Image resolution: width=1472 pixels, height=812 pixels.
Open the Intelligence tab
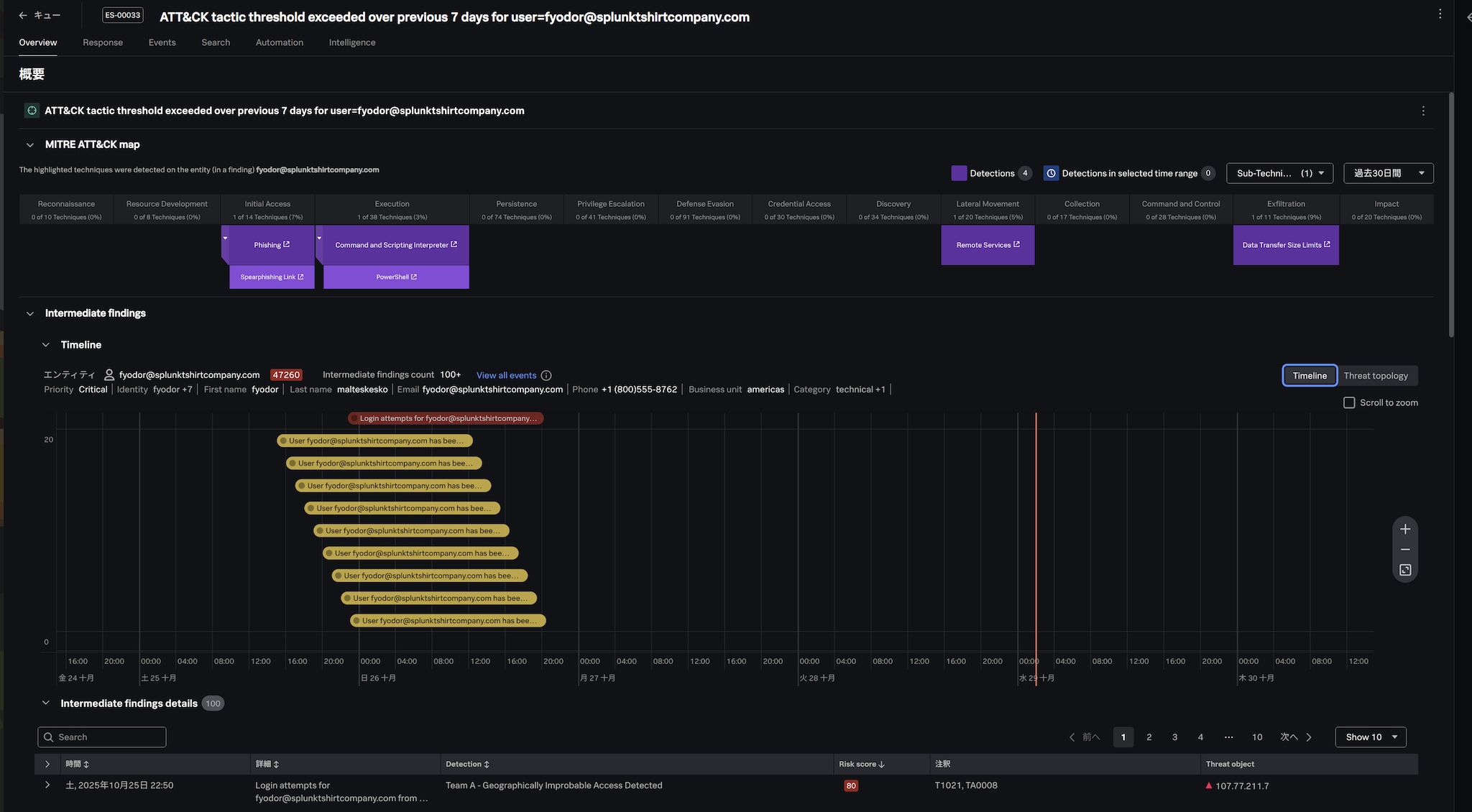pyautogui.click(x=352, y=42)
